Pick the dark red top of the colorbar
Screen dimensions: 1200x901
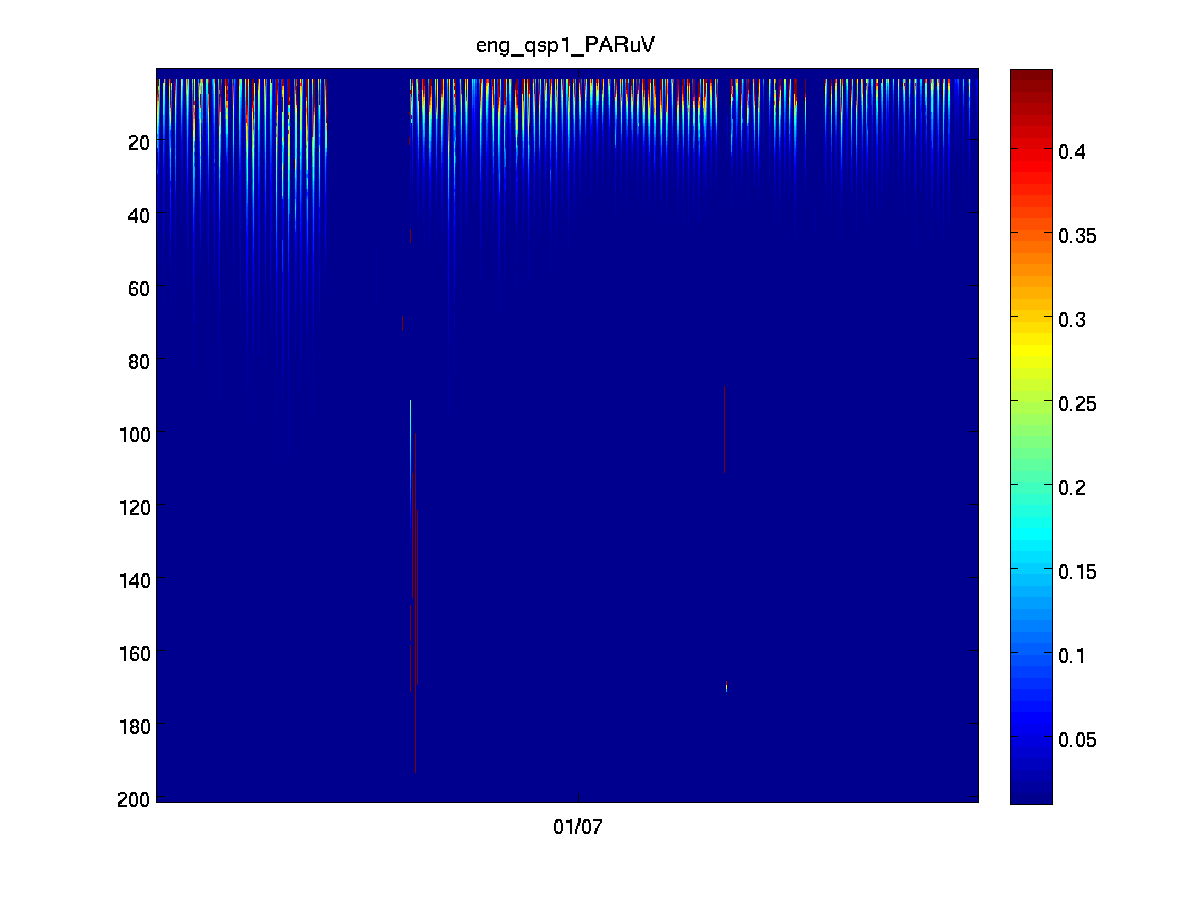1030,80
